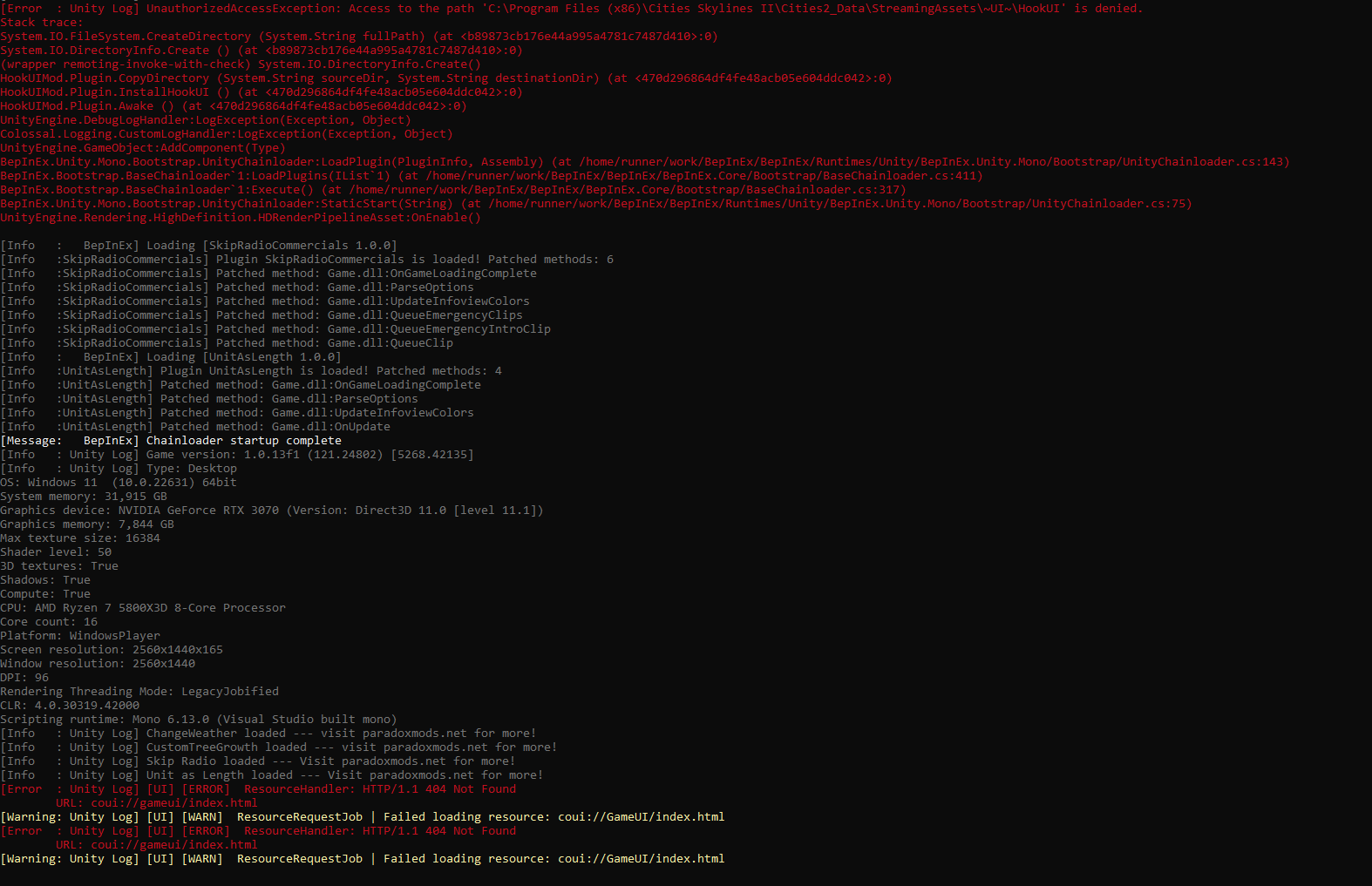1372x886 pixels.
Task: Click the 'ChangeWeather loaded' log line
Action: coord(268,734)
